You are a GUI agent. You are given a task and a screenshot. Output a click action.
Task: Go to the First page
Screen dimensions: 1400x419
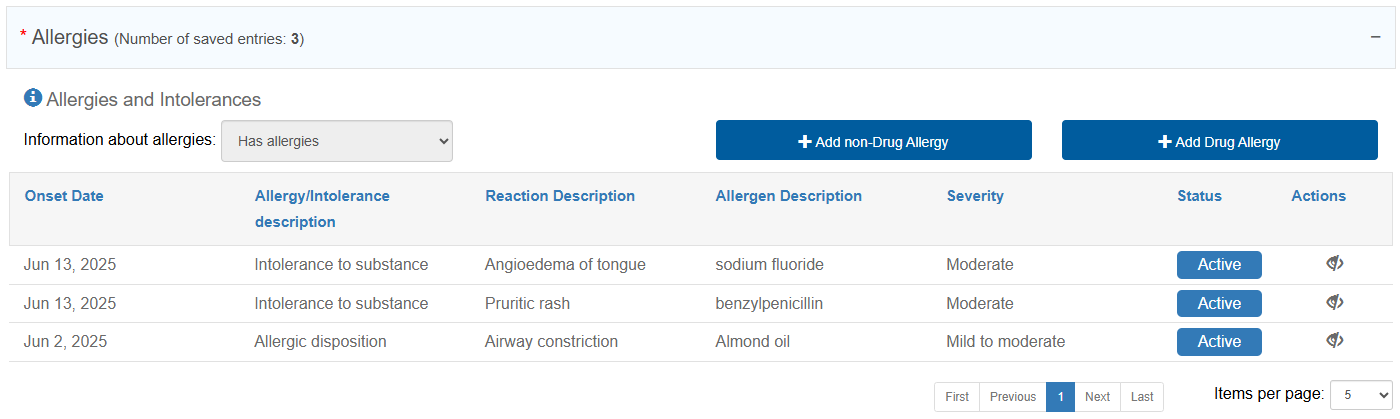[957, 397]
